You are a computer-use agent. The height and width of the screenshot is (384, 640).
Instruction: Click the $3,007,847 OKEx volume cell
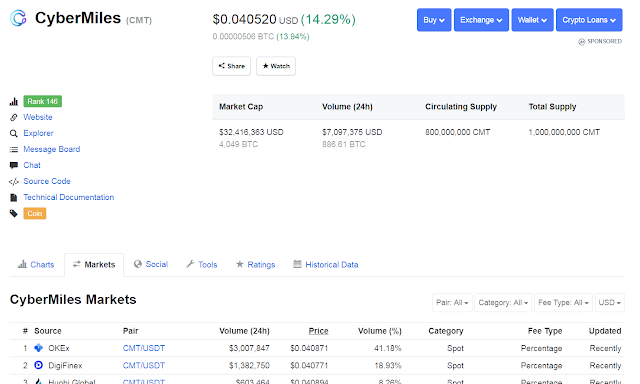pos(249,348)
